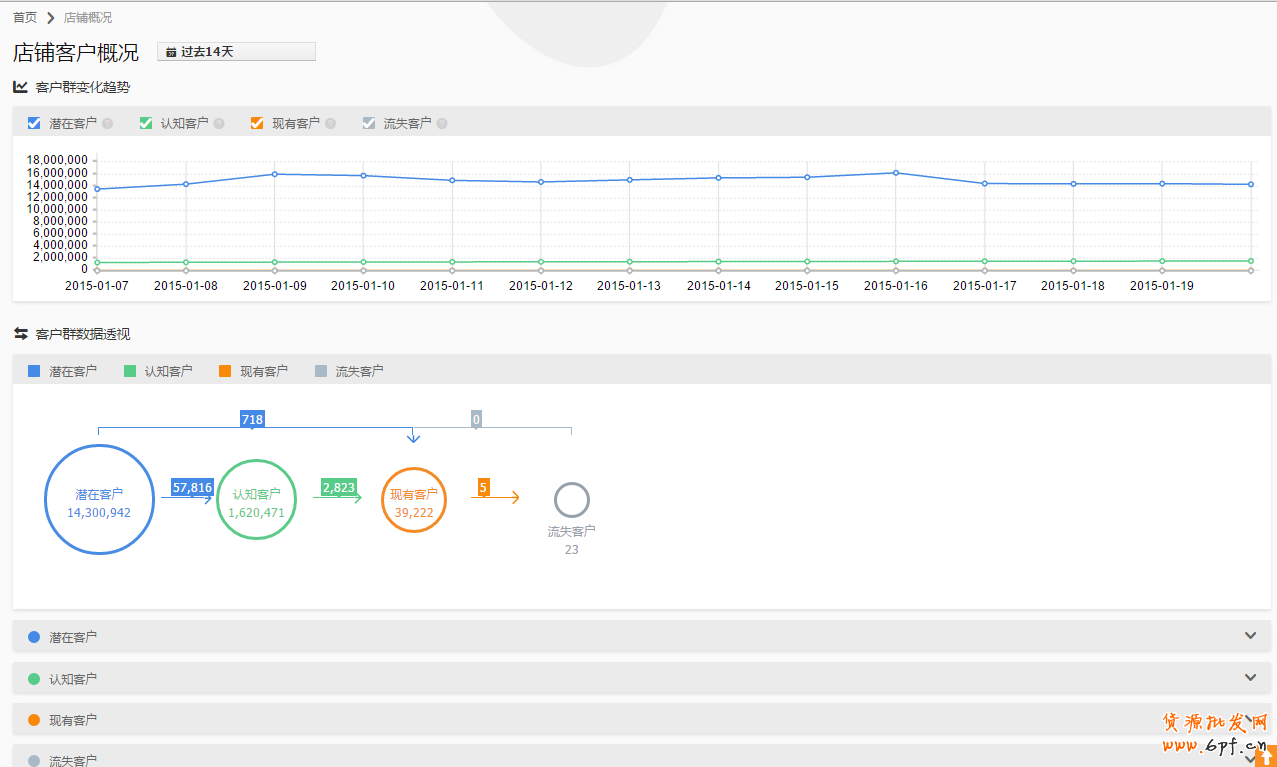
Task: Click the 现有客户 orange circle node
Action: click(414, 500)
